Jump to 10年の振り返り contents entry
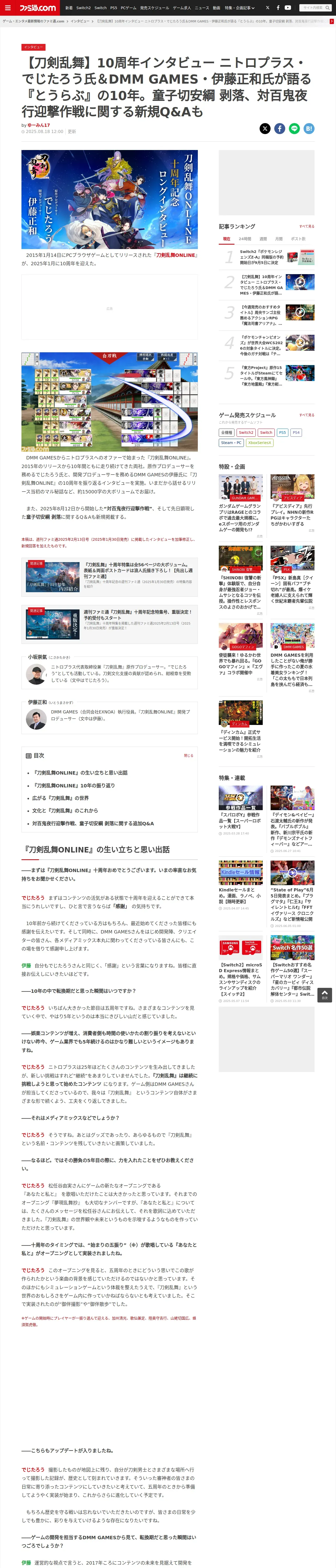The width and height of the screenshot is (336, 1568). pyautogui.click(x=73, y=785)
